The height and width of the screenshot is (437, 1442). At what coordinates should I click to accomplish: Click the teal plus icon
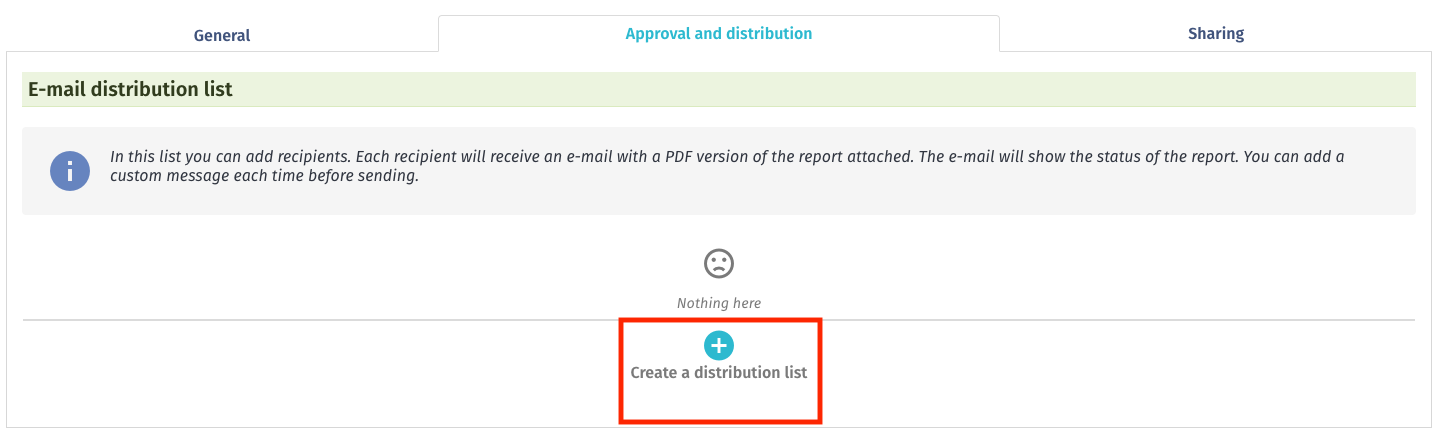coord(719,346)
